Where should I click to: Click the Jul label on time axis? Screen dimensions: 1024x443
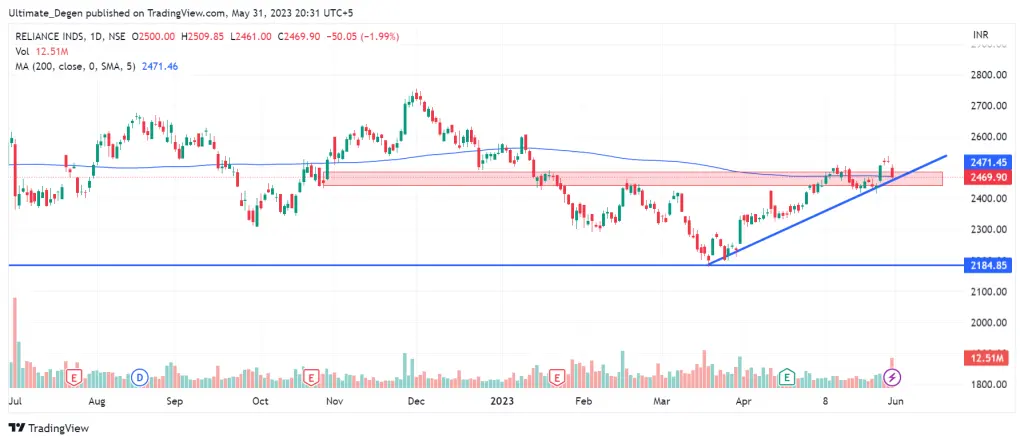[x=14, y=401]
